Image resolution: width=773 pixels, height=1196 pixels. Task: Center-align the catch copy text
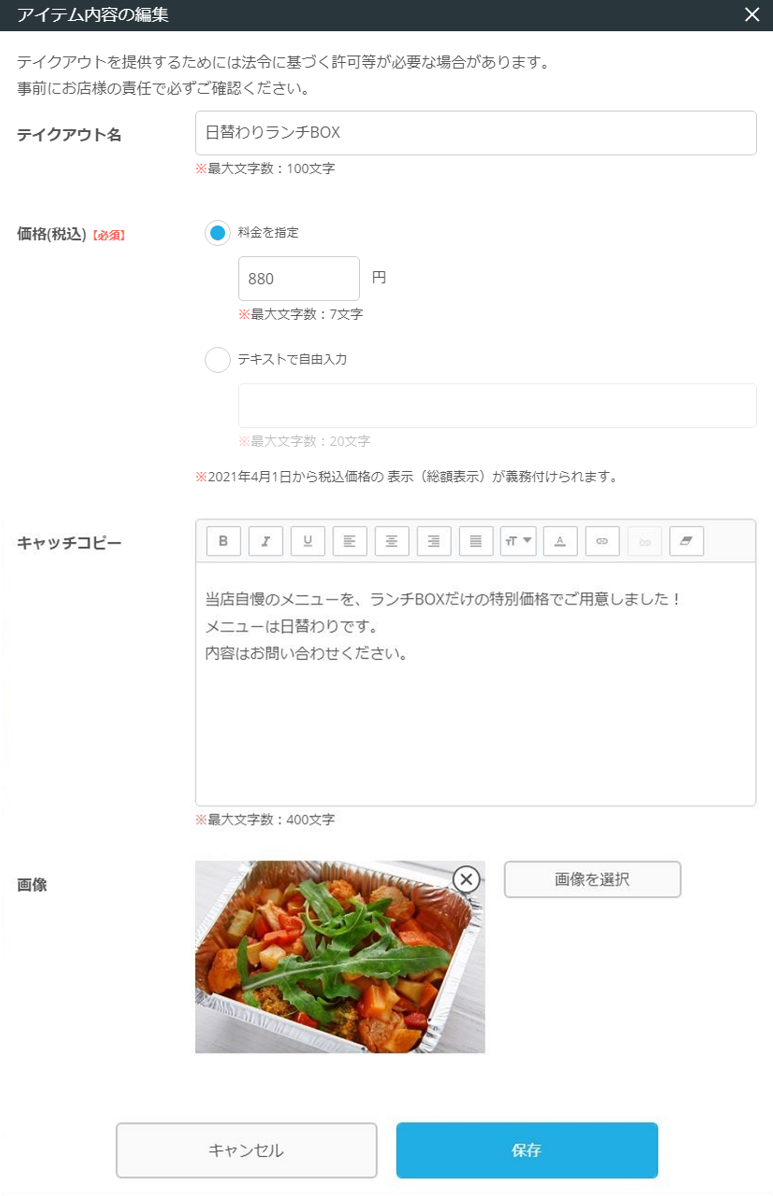pos(391,541)
